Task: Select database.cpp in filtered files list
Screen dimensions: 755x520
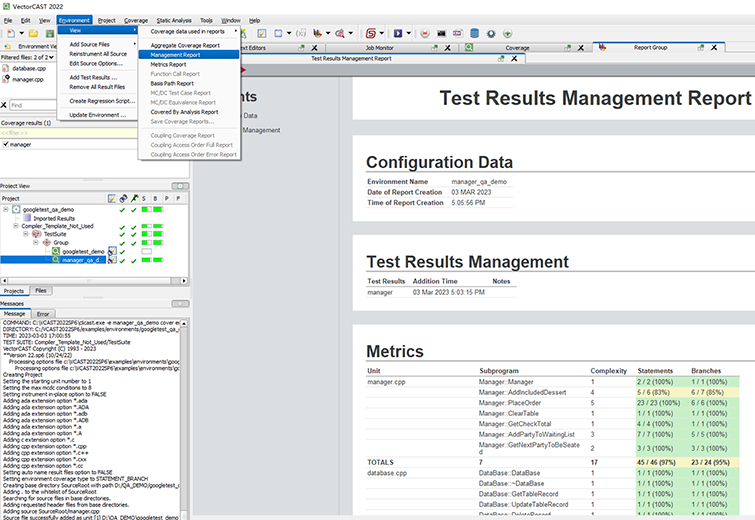Action: point(29,68)
